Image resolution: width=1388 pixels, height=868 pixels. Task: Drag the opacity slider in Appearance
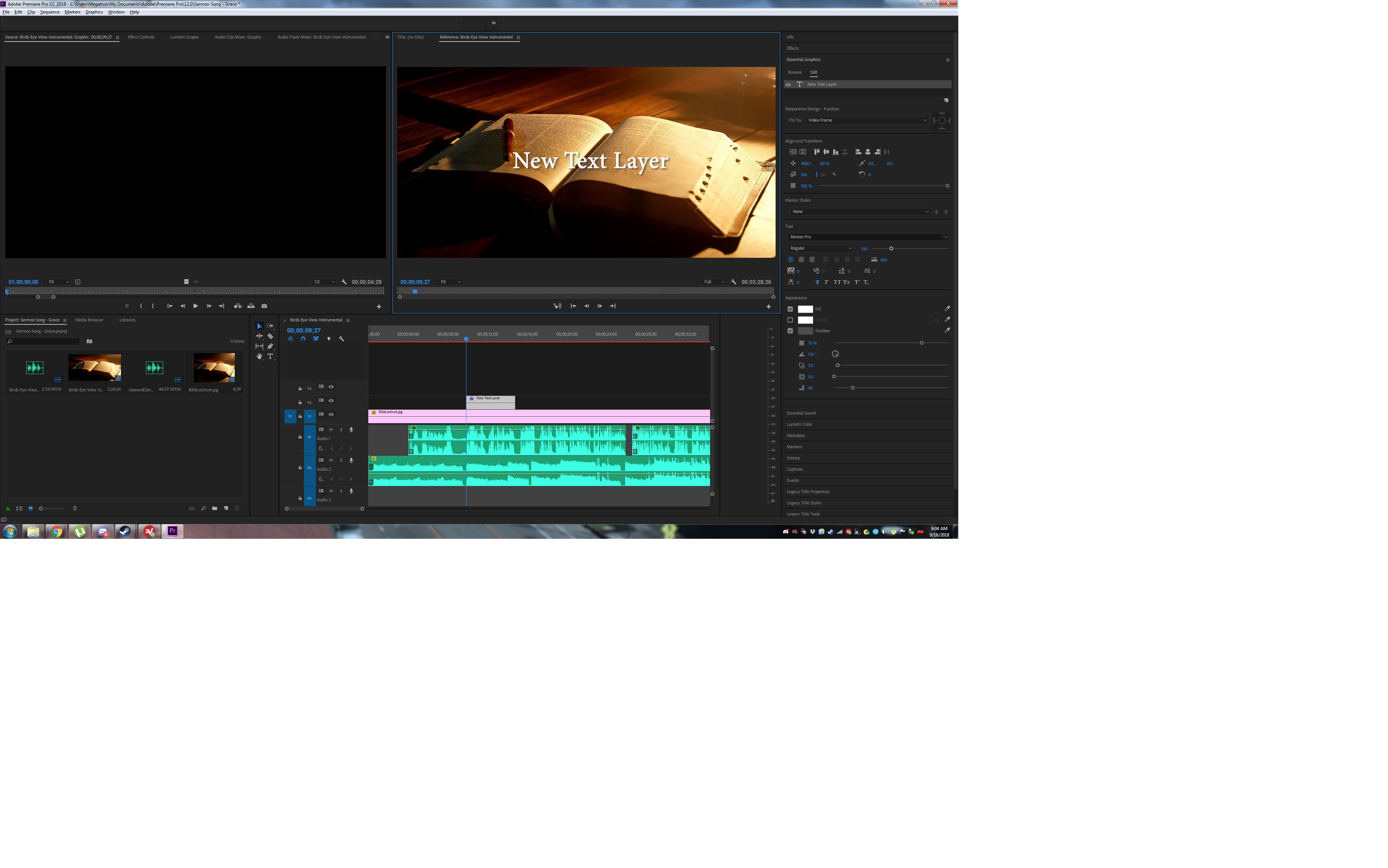(921, 342)
